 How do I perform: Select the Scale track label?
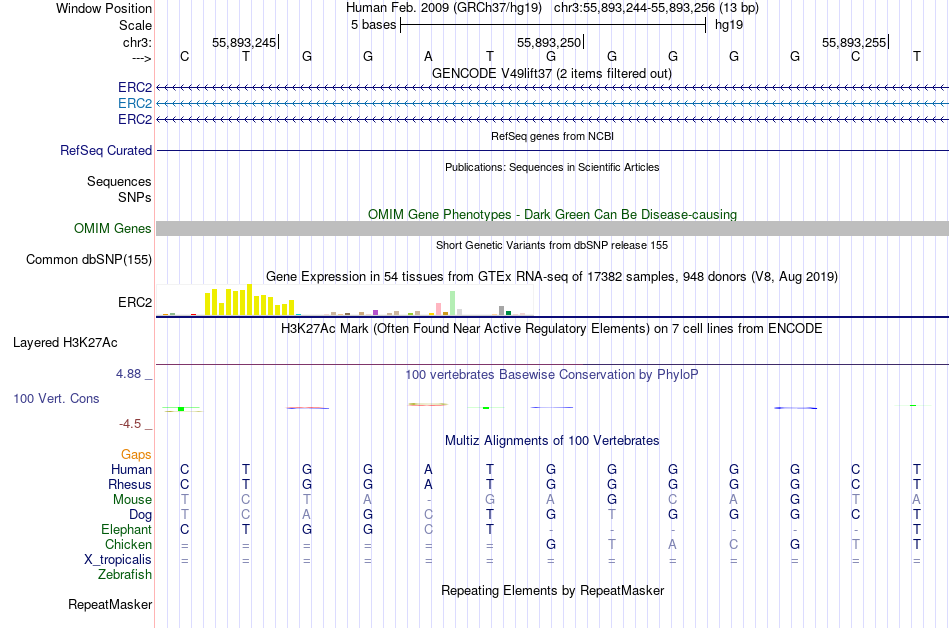[x=135, y=25]
